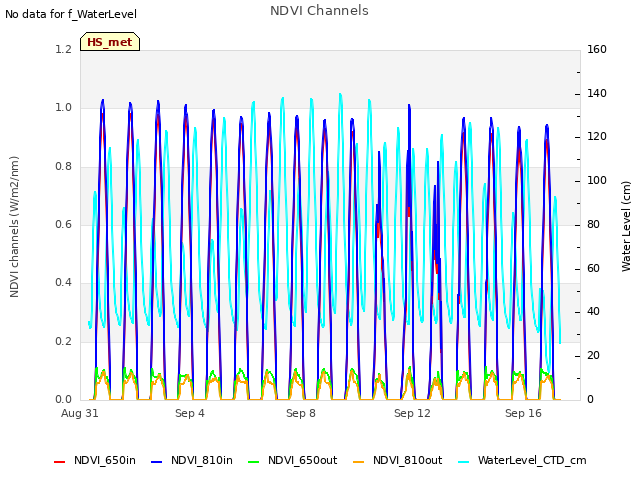The width and height of the screenshot is (640, 480).
Task: Click the Sep 4 x-axis tick label
Action: [x=190, y=413]
